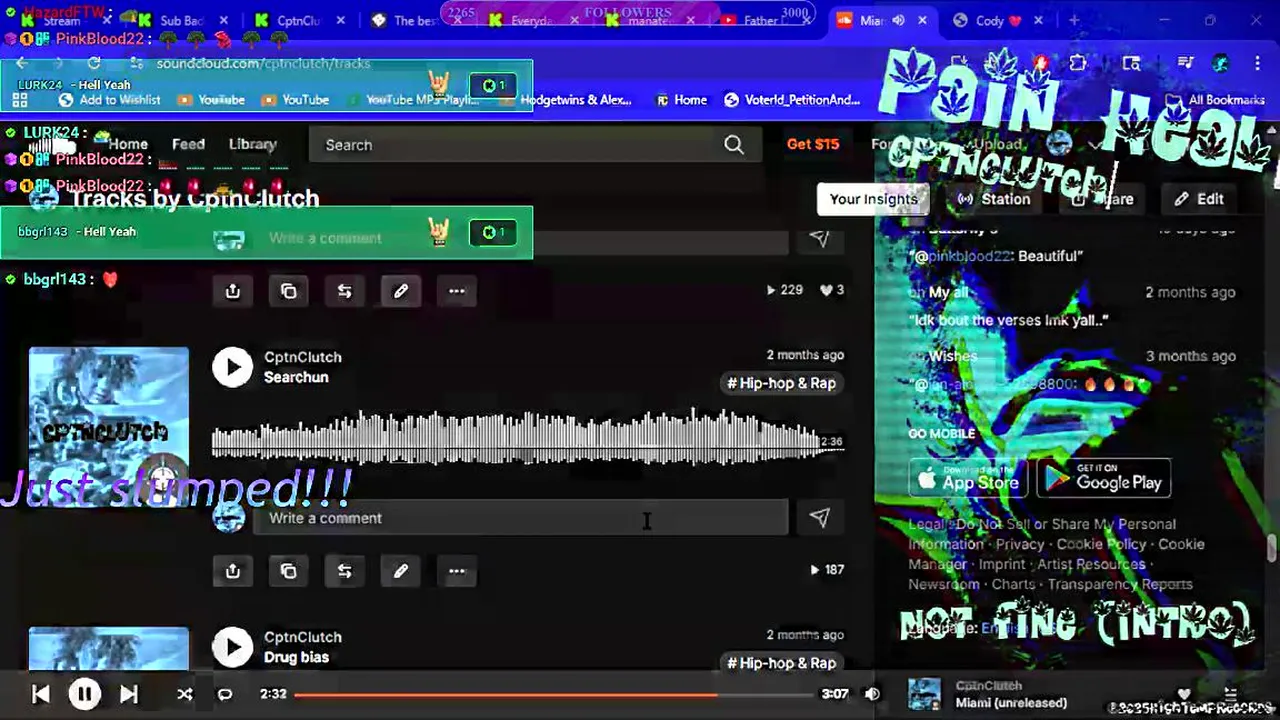Click the now playing Miami thumbnail
The width and height of the screenshot is (1280, 720).
[x=924, y=694]
